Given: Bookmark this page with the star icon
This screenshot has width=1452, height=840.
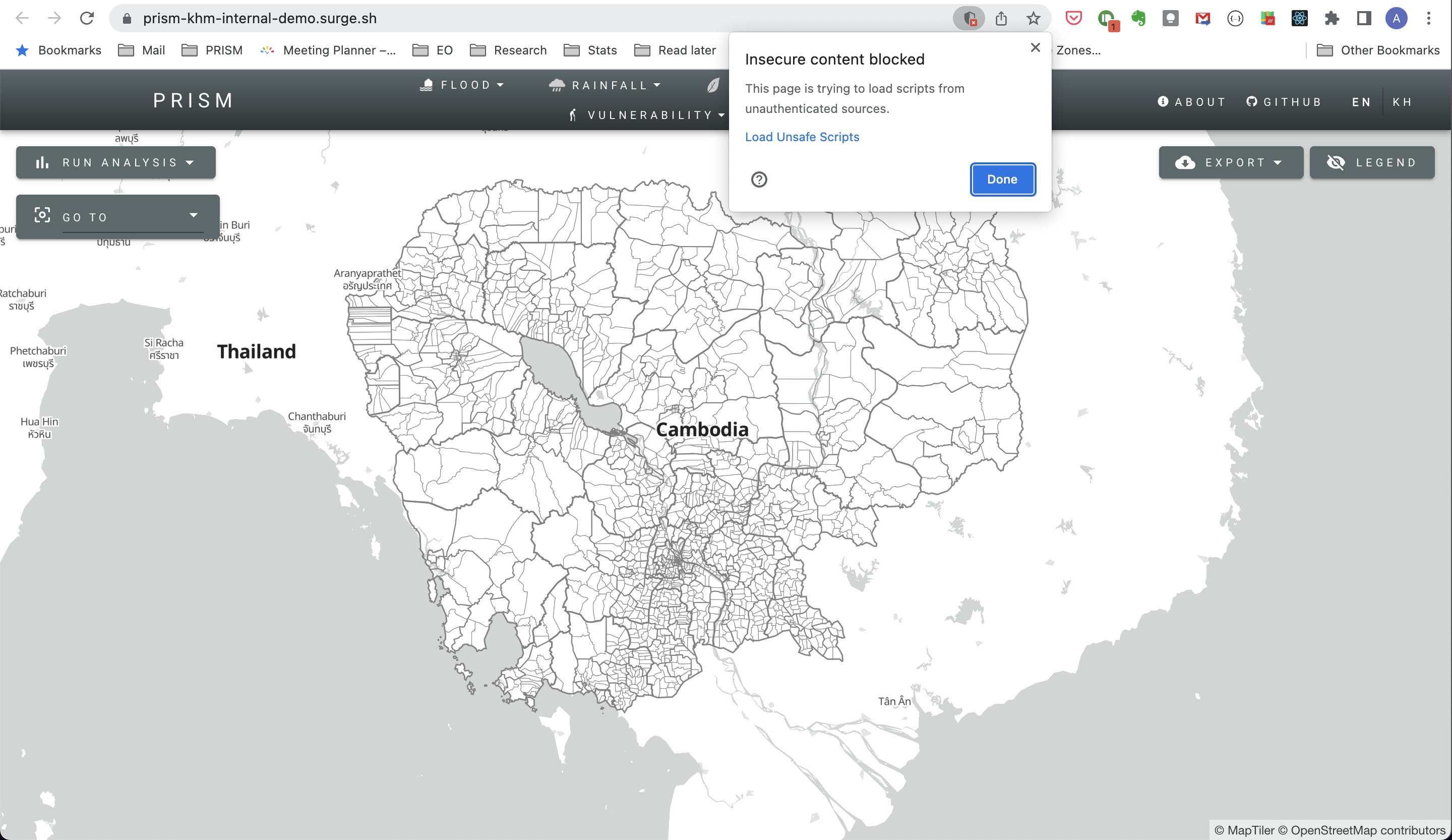Looking at the screenshot, I should pyautogui.click(x=1033, y=19).
